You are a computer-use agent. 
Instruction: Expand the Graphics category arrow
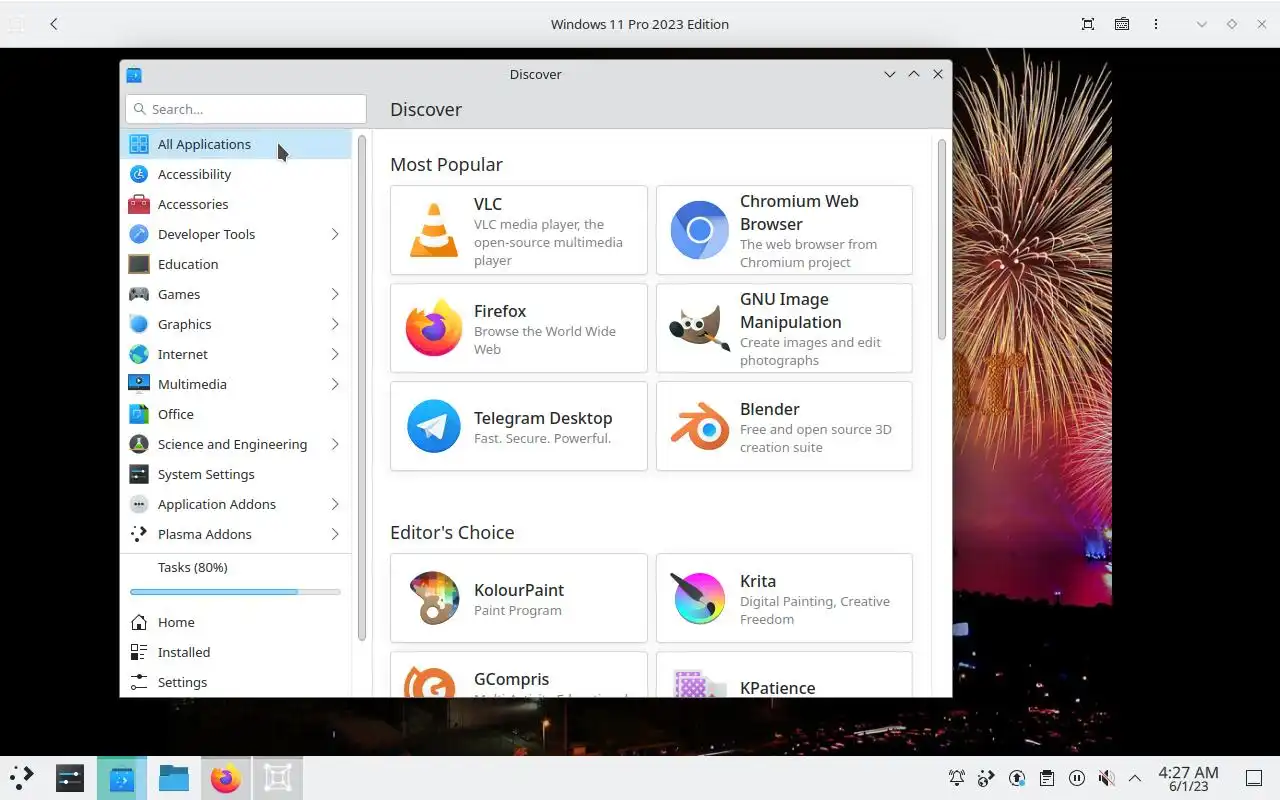pos(335,324)
